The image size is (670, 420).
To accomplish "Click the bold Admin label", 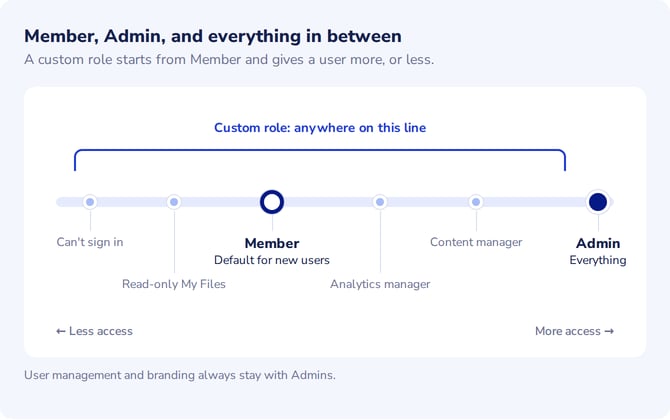I will 598,243.
